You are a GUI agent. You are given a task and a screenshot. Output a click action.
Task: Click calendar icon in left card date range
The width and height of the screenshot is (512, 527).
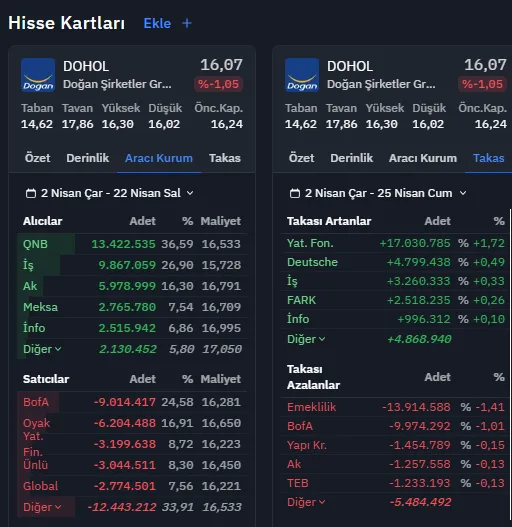point(31,193)
